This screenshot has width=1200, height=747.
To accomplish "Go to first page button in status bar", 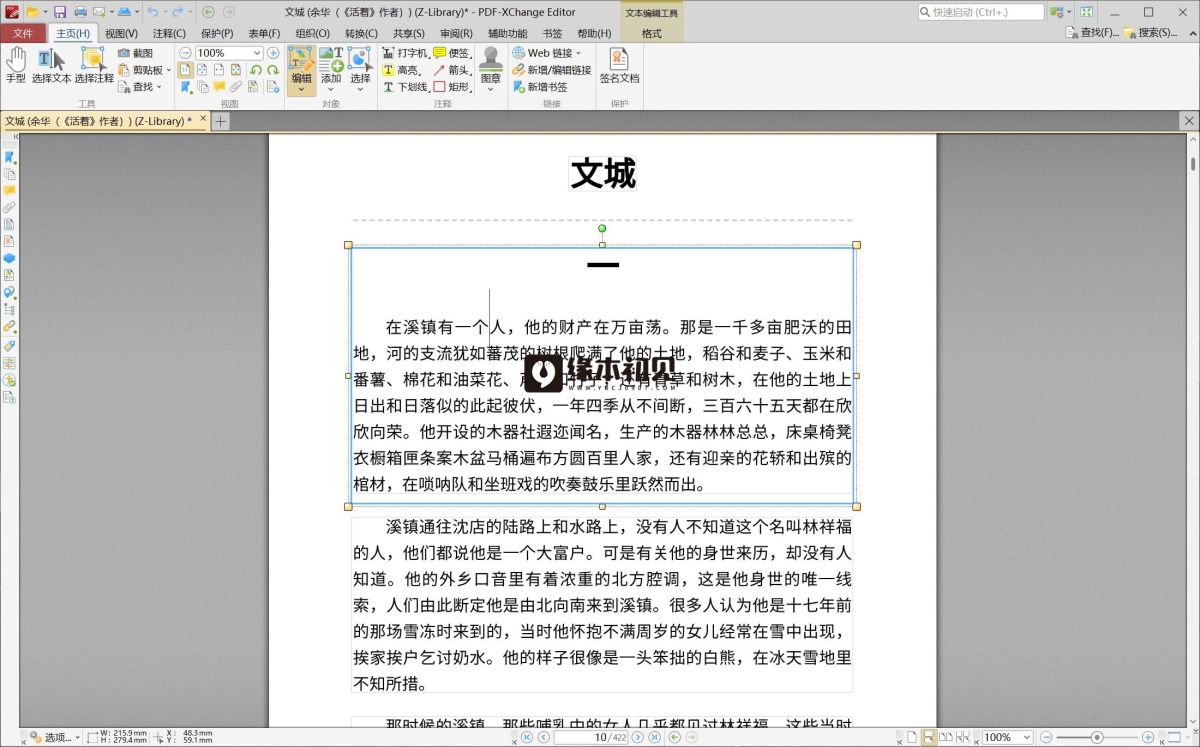I will 527,737.
